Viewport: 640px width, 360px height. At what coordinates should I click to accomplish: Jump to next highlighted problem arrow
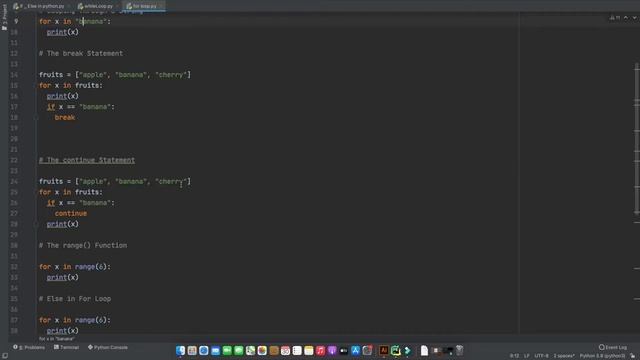(x=634, y=18)
